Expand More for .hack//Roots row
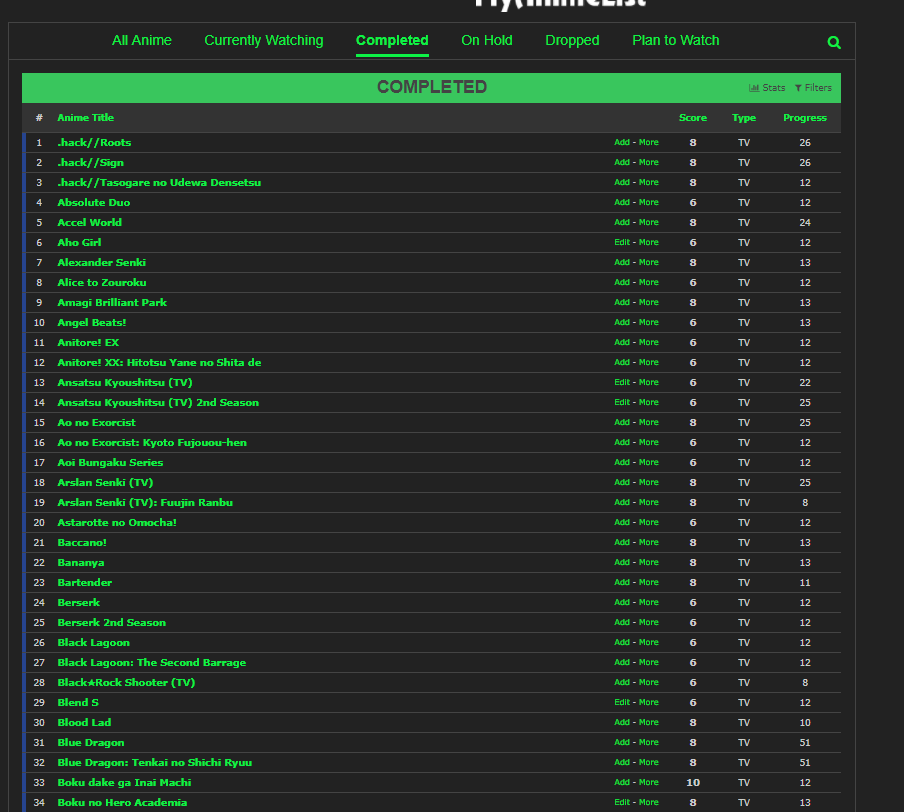 pos(649,142)
